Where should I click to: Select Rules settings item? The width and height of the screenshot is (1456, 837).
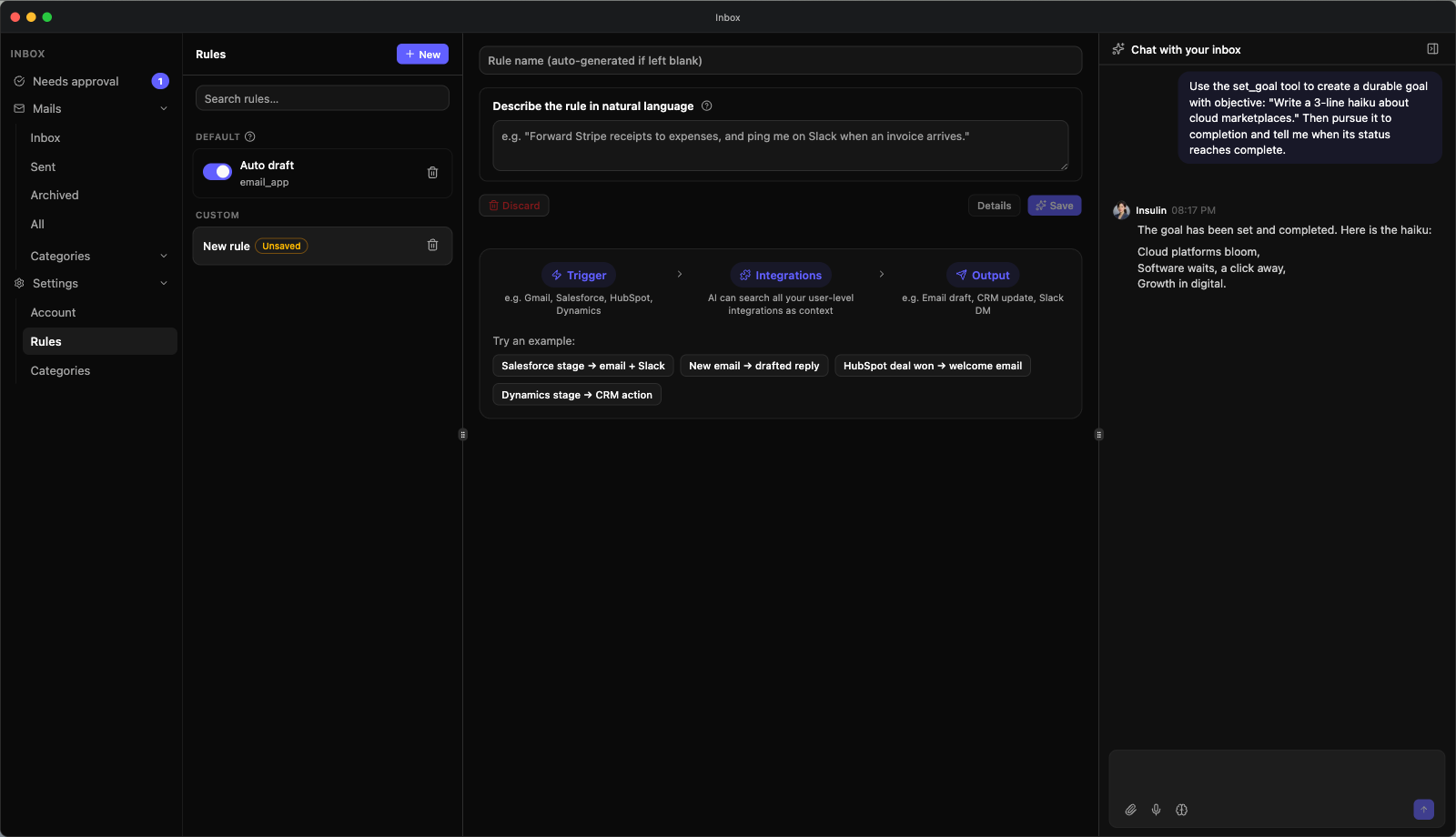(99, 341)
